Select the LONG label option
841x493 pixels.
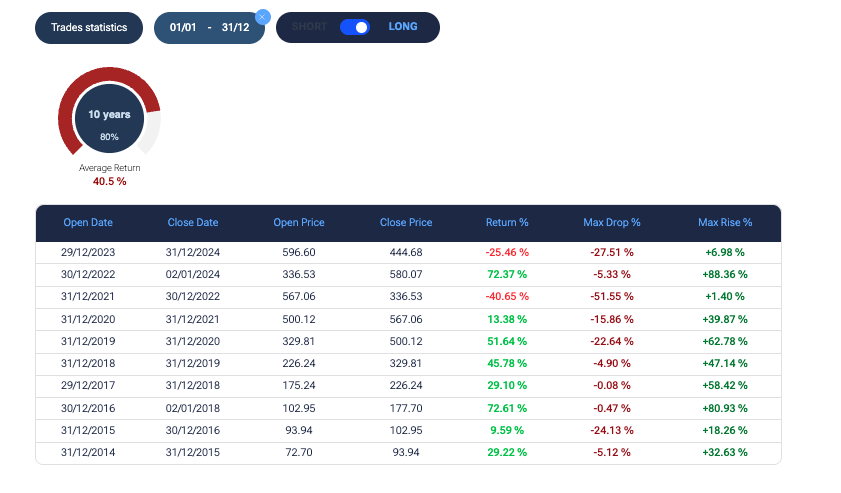pos(403,27)
